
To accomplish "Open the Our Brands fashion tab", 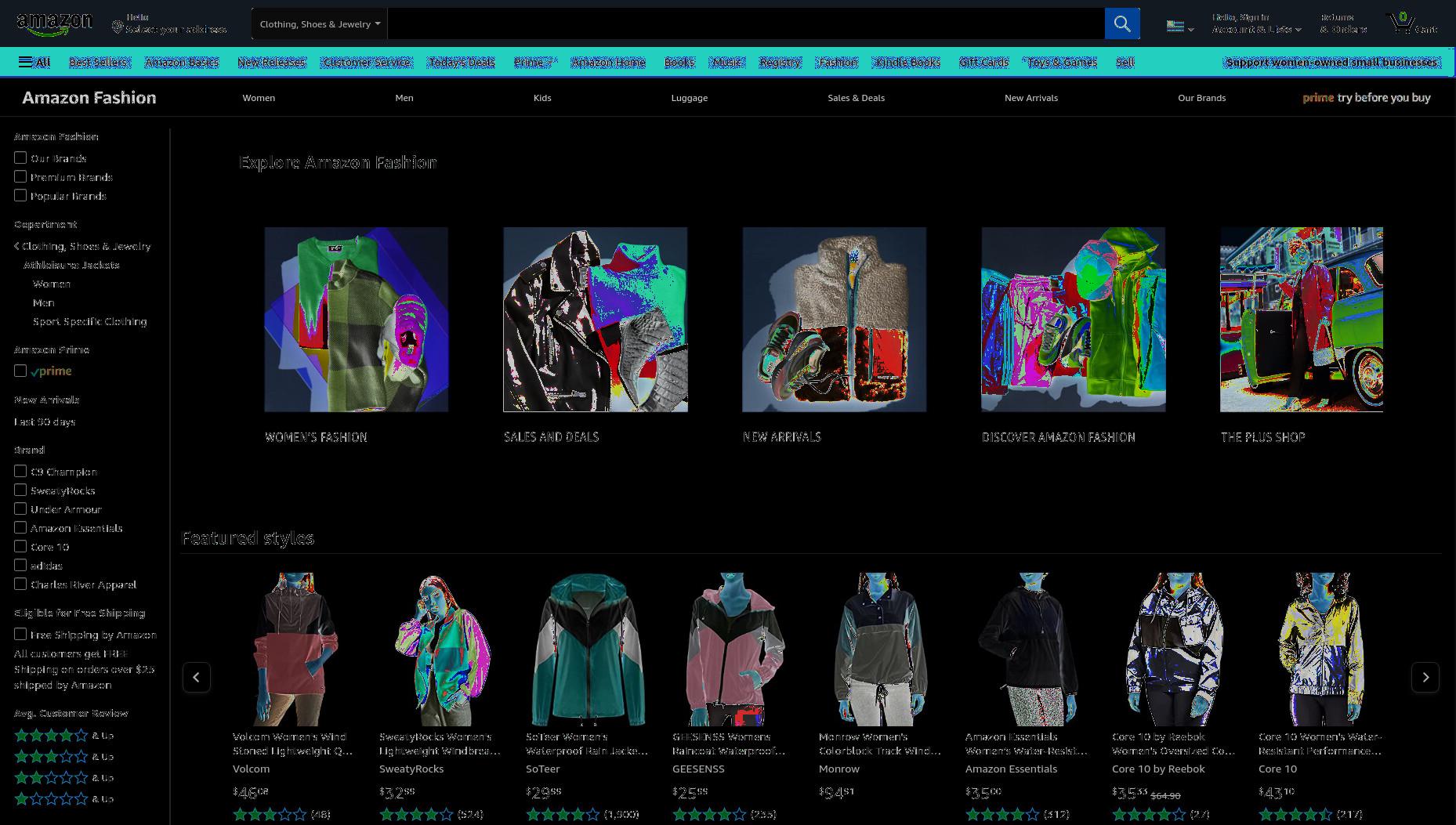I will [x=1201, y=98].
